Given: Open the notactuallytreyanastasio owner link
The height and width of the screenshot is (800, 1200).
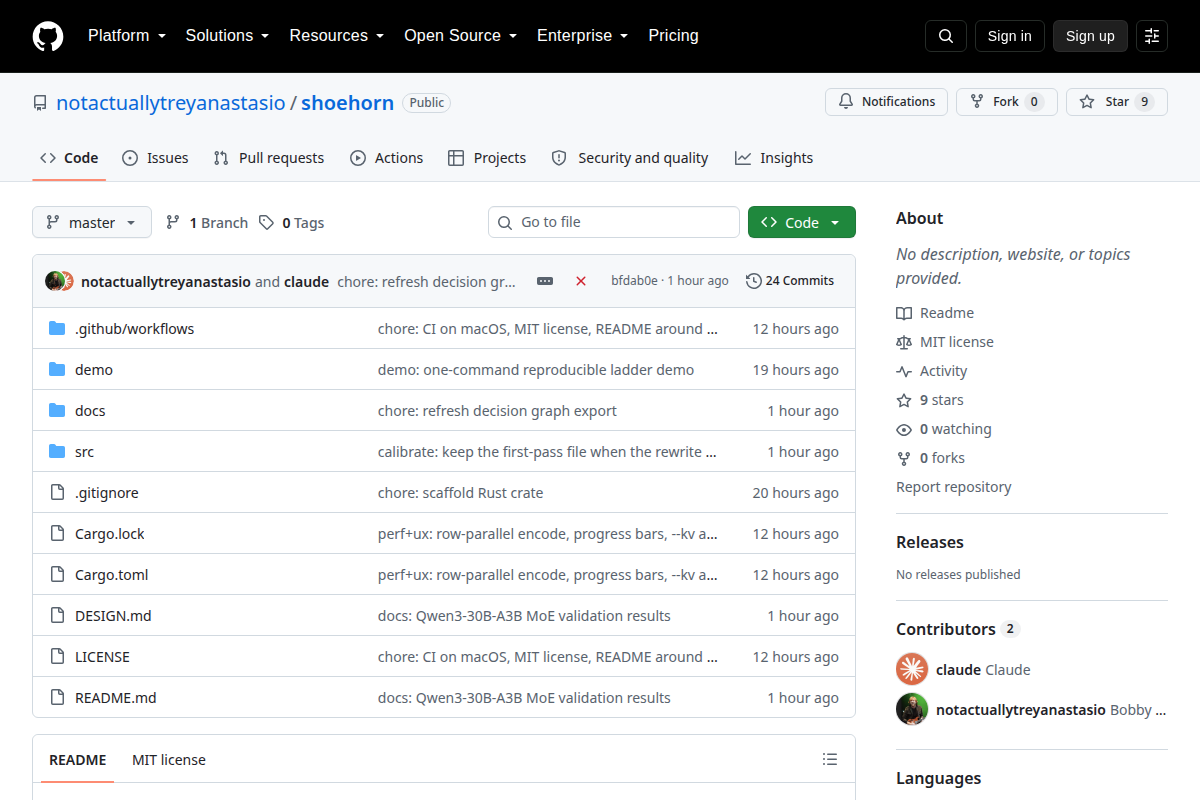Looking at the screenshot, I should click(171, 102).
